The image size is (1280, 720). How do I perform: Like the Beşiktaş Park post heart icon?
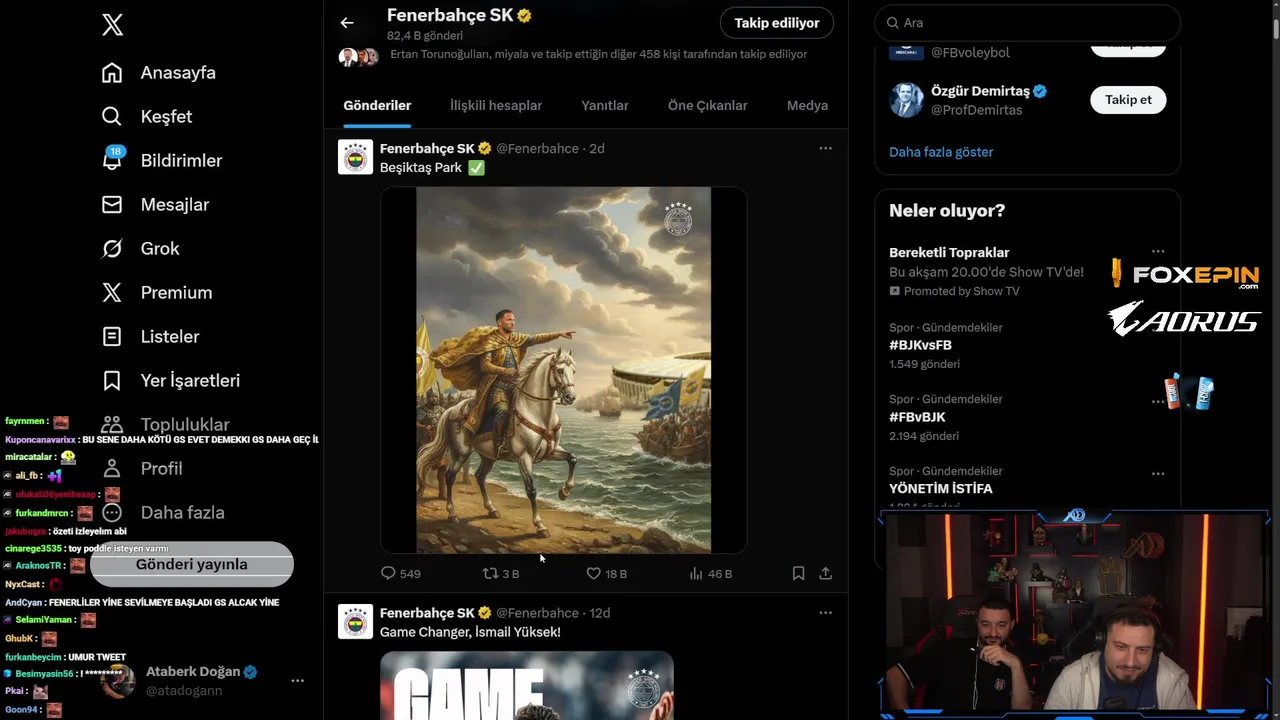(593, 573)
